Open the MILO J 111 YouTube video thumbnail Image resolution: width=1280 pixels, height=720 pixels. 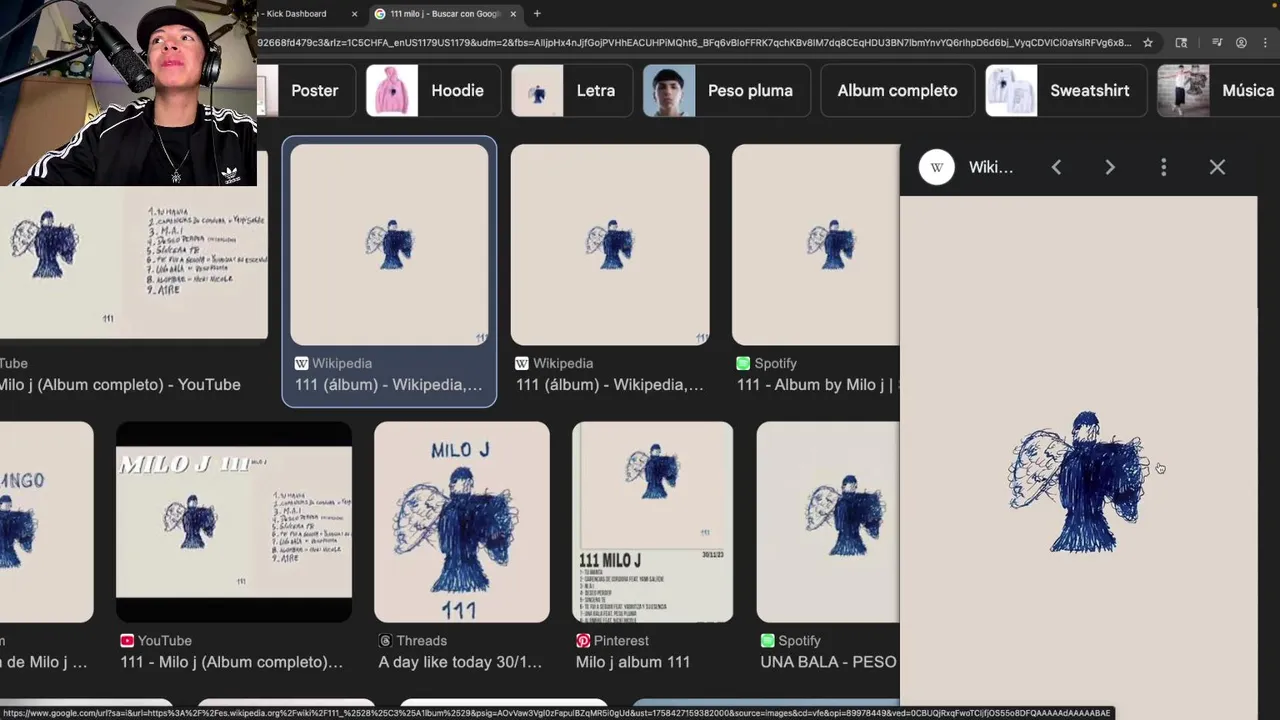[234, 522]
